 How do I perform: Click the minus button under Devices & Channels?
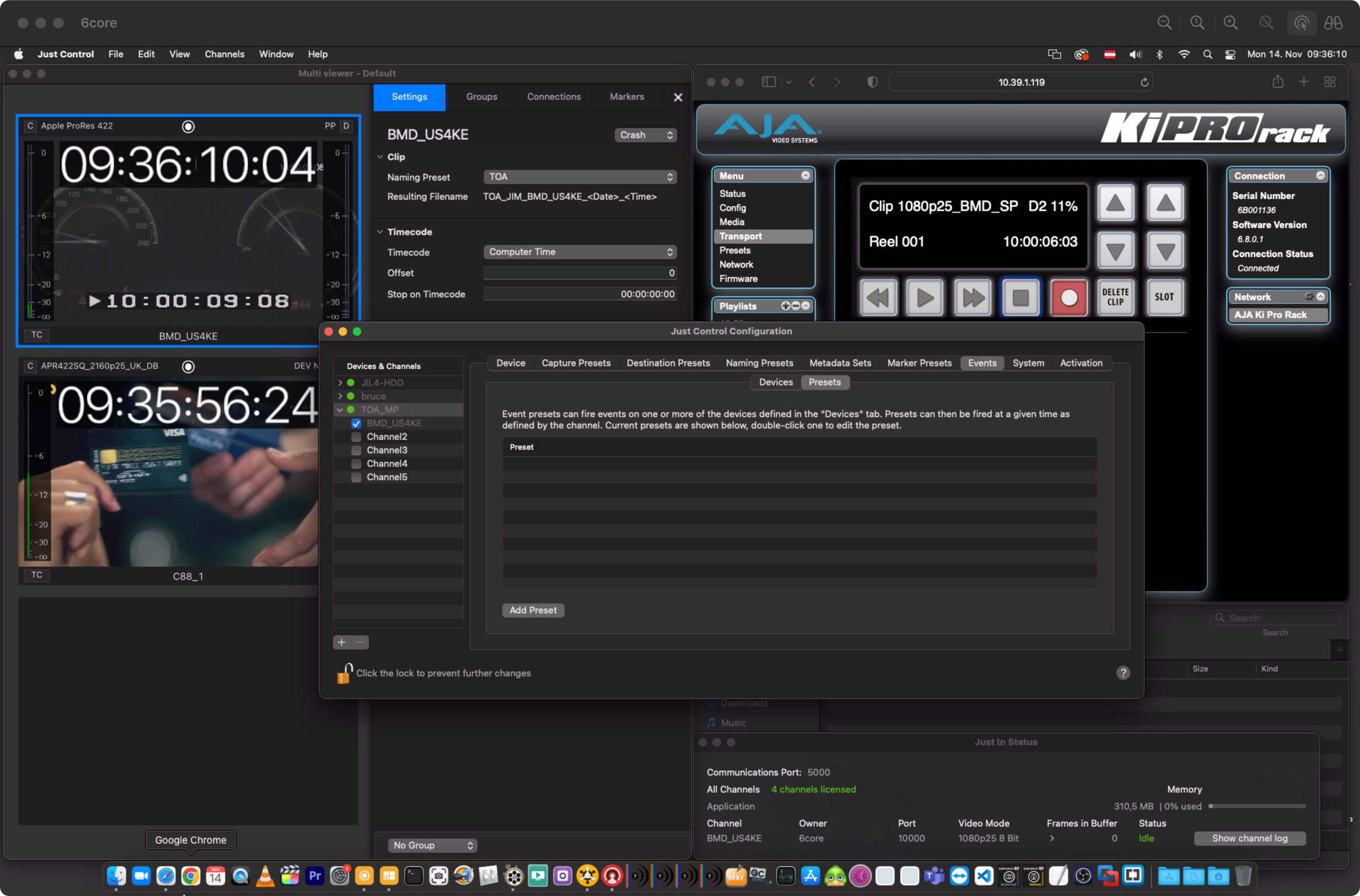click(x=360, y=642)
